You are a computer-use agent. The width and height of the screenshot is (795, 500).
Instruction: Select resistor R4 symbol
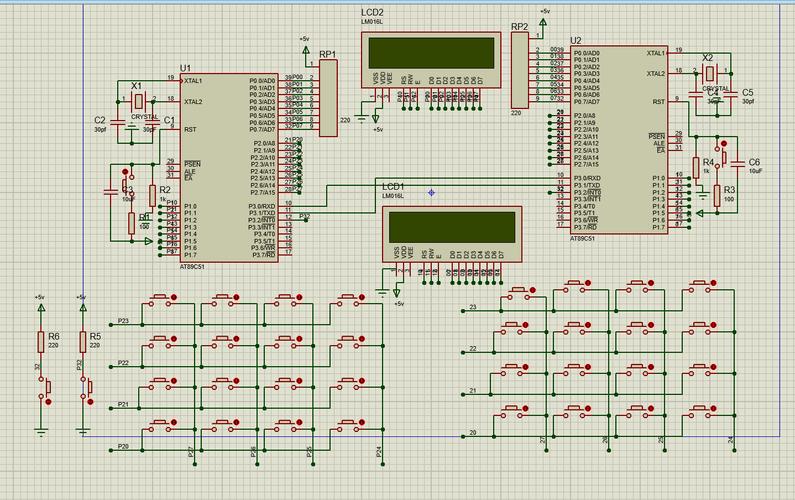[x=696, y=167]
